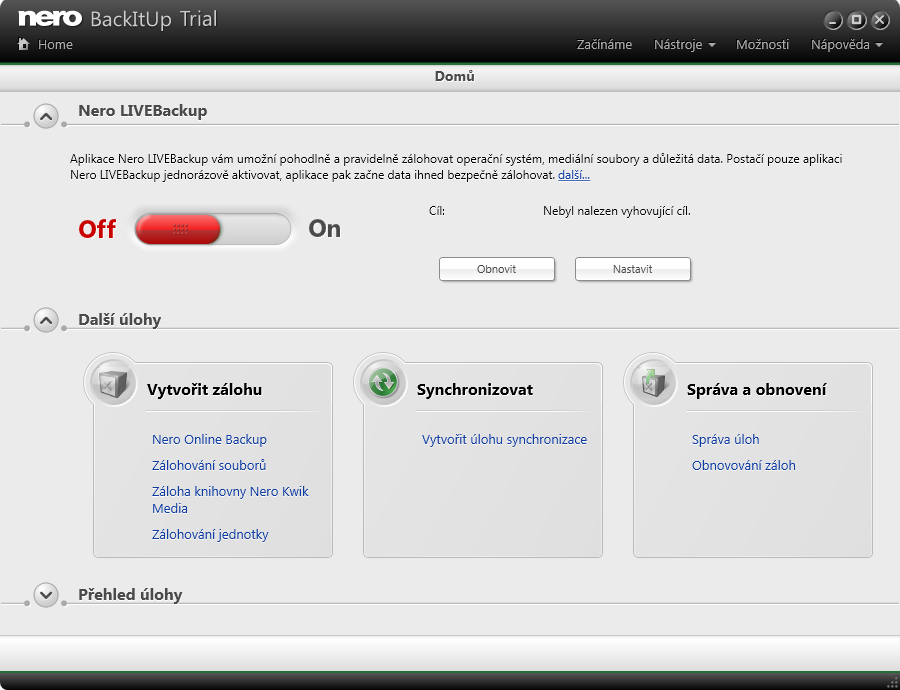Open the Možnosti menu item
The height and width of the screenshot is (690, 900).
(762, 45)
